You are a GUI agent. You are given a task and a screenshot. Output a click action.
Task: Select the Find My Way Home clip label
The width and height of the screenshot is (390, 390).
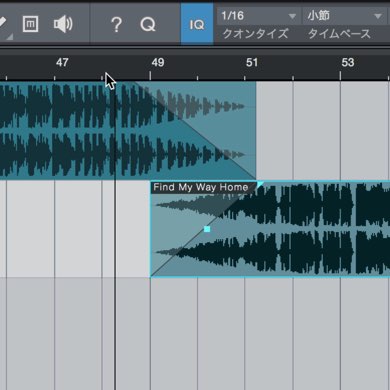coord(201,187)
